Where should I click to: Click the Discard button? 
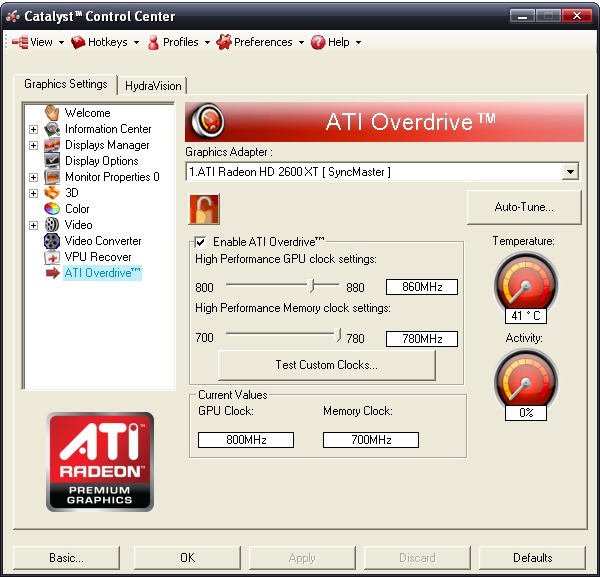point(417,557)
